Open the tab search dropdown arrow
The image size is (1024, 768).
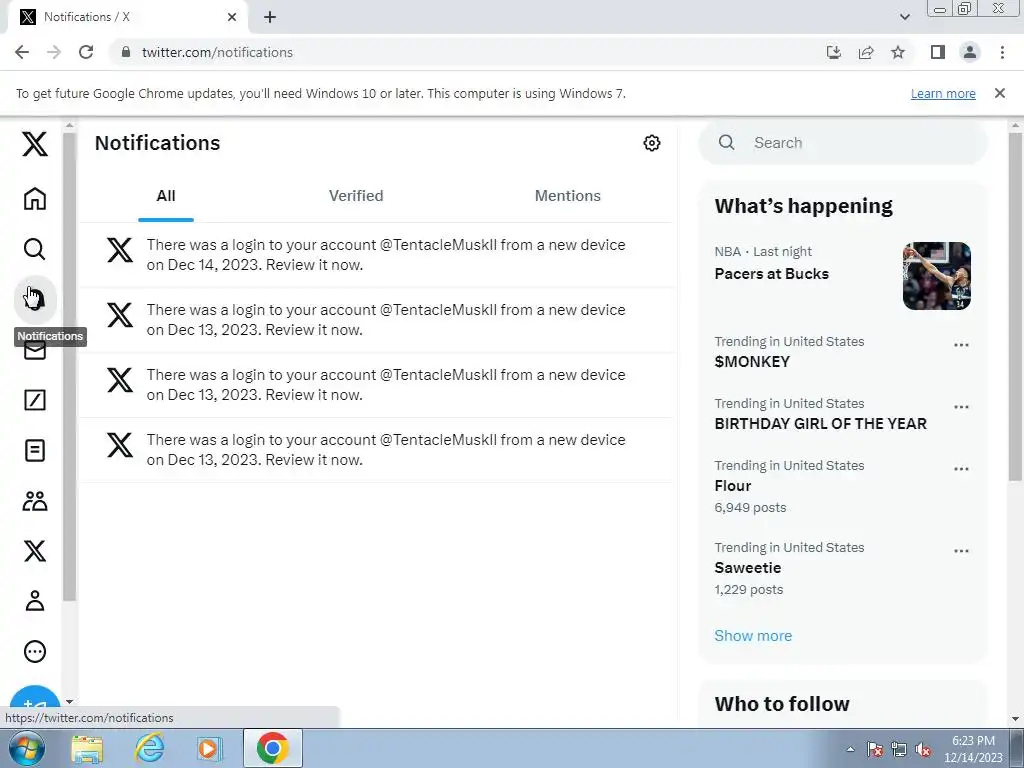(x=904, y=17)
